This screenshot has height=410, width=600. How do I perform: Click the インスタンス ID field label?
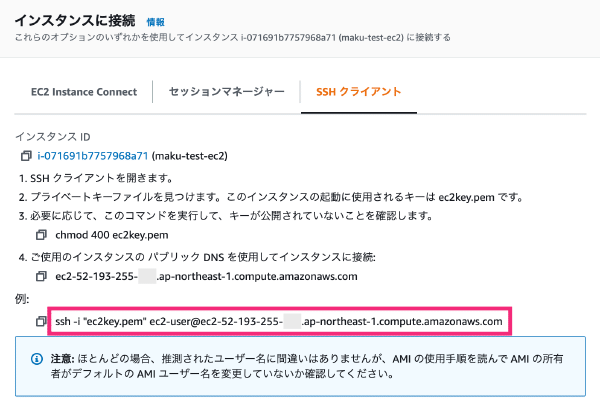point(53,137)
